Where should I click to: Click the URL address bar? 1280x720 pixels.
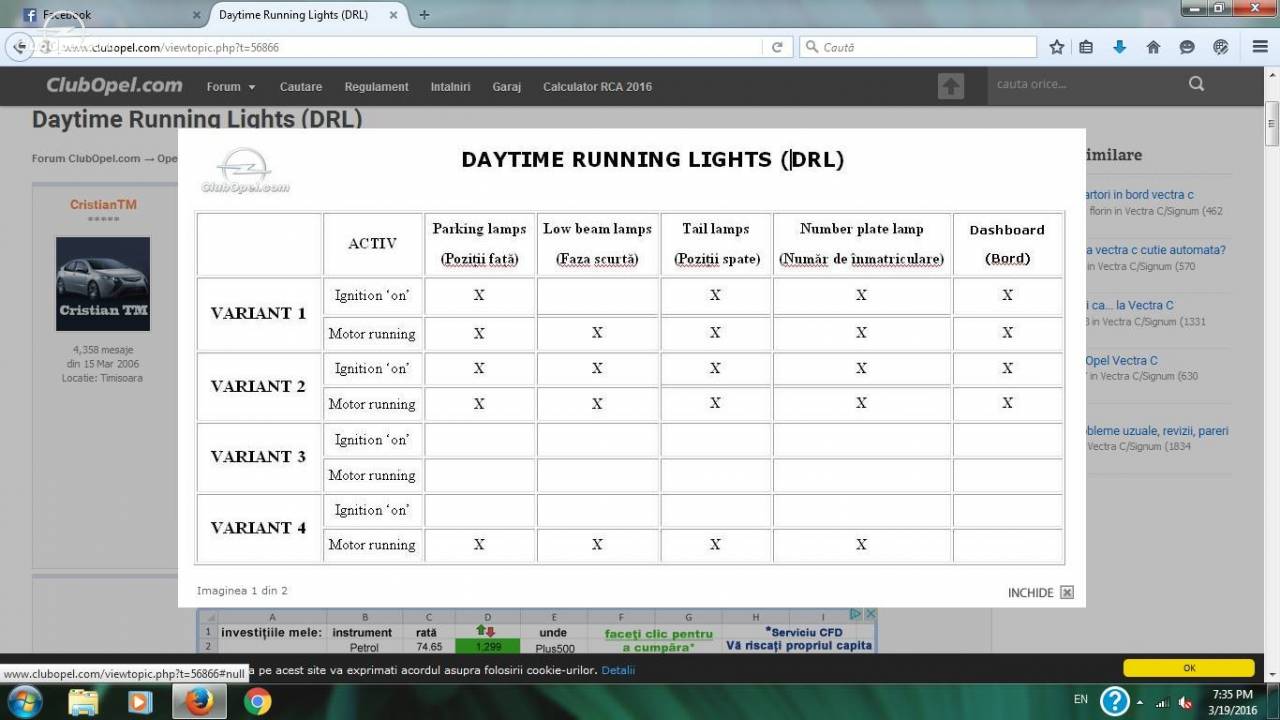pos(410,47)
